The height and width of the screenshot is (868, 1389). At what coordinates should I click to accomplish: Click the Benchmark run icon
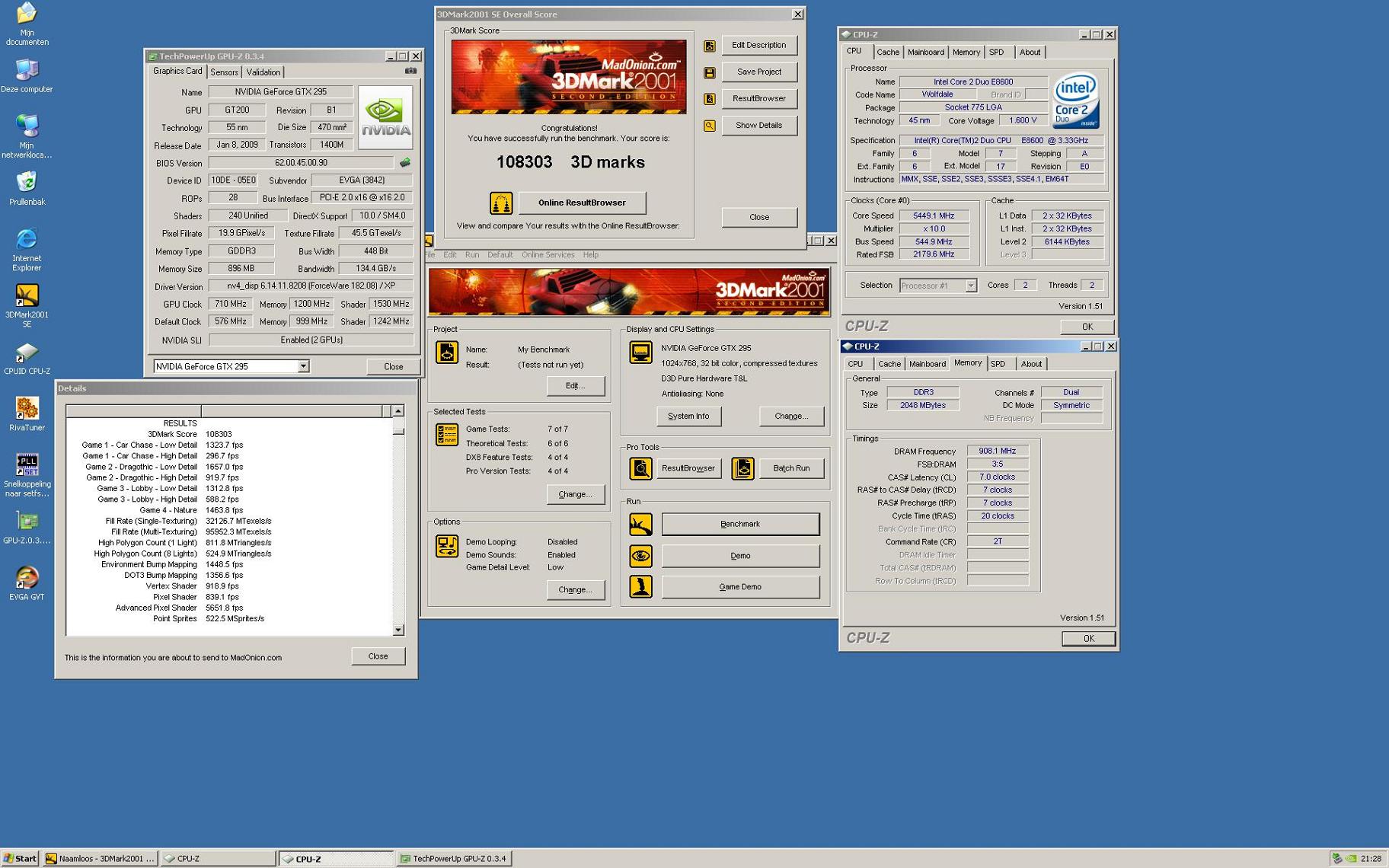click(640, 524)
